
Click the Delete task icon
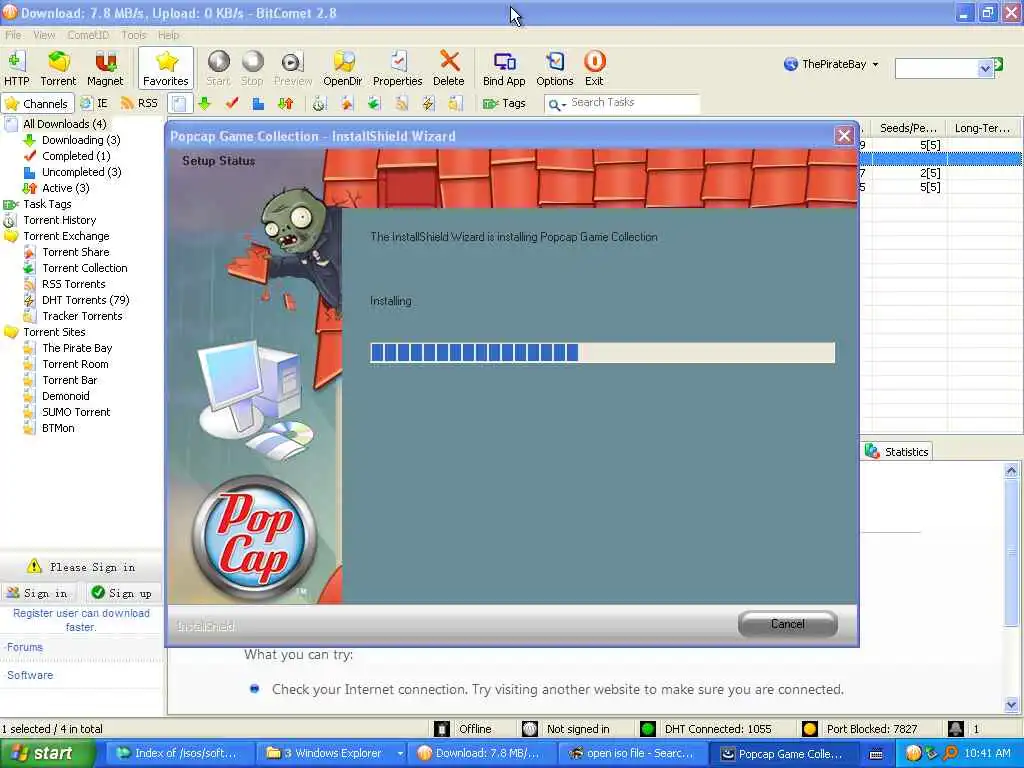pyautogui.click(x=449, y=68)
